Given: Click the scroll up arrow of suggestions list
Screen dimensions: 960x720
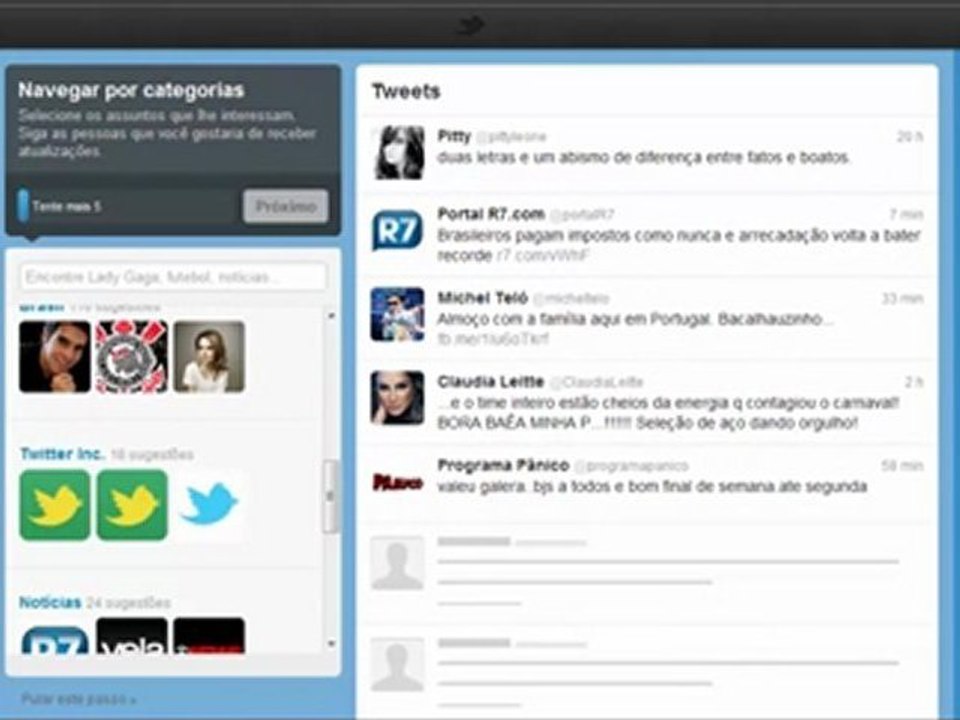Looking at the screenshot, I should (331, 315).
